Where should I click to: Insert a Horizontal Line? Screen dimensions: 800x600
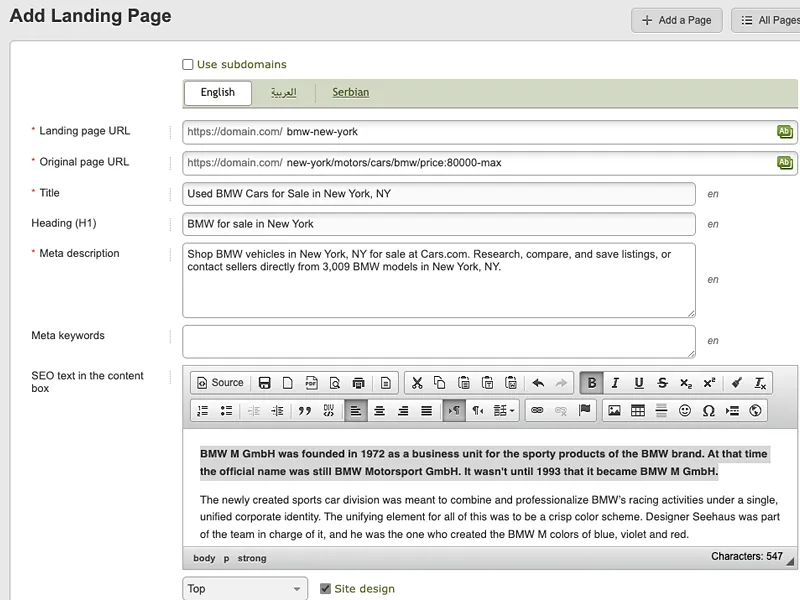[x=661, y=410]
